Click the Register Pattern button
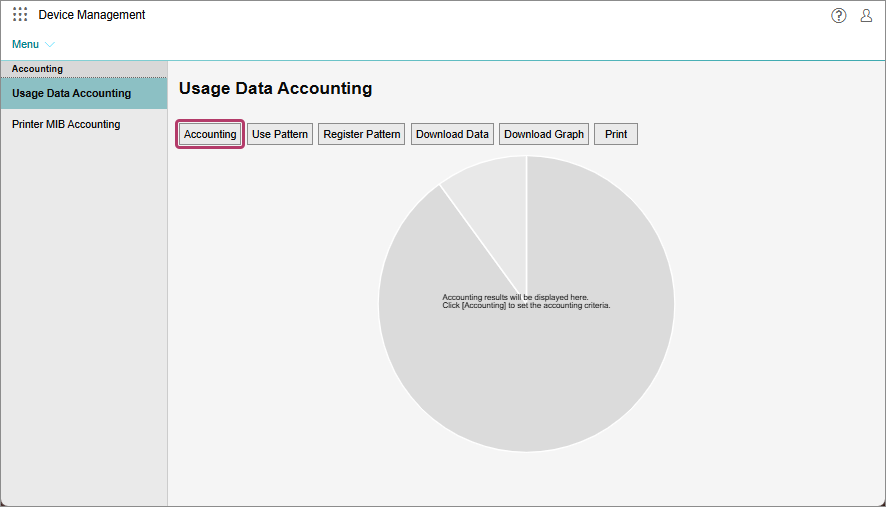Screen dimensions: 886x507 point(362,134)
